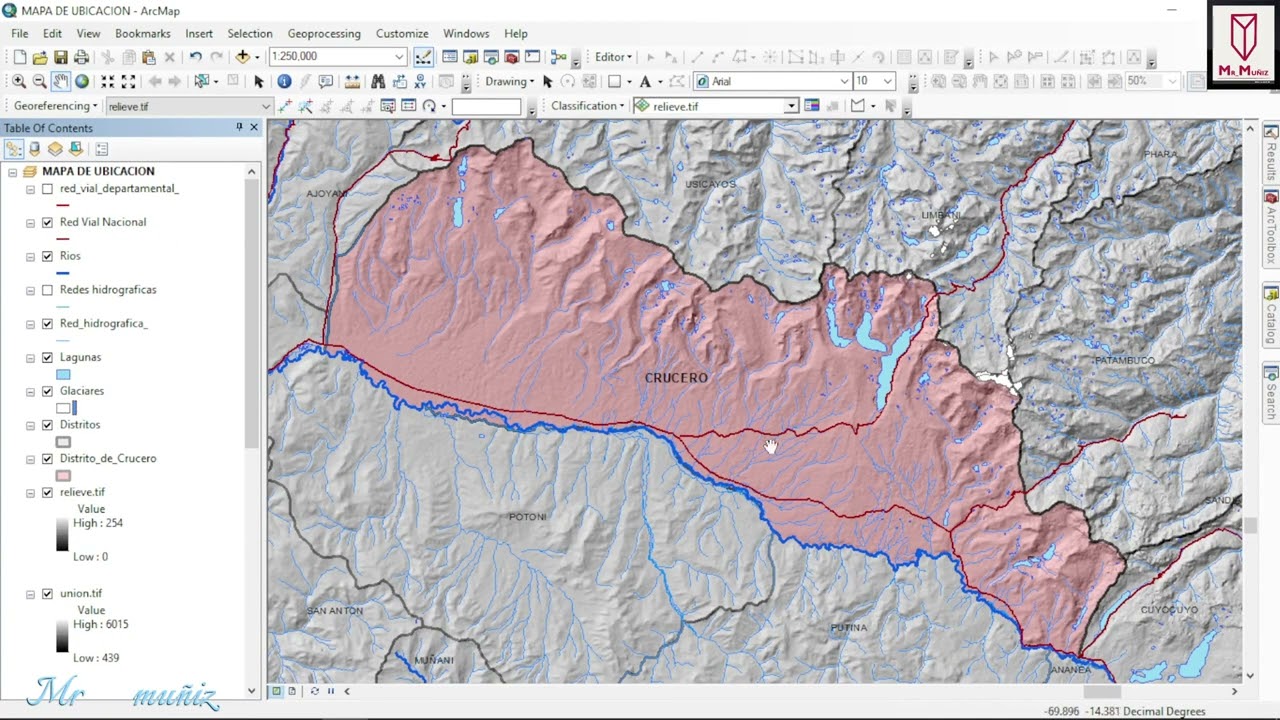
Task: Open the font size 10 dropdown
Action: [887, 81]
